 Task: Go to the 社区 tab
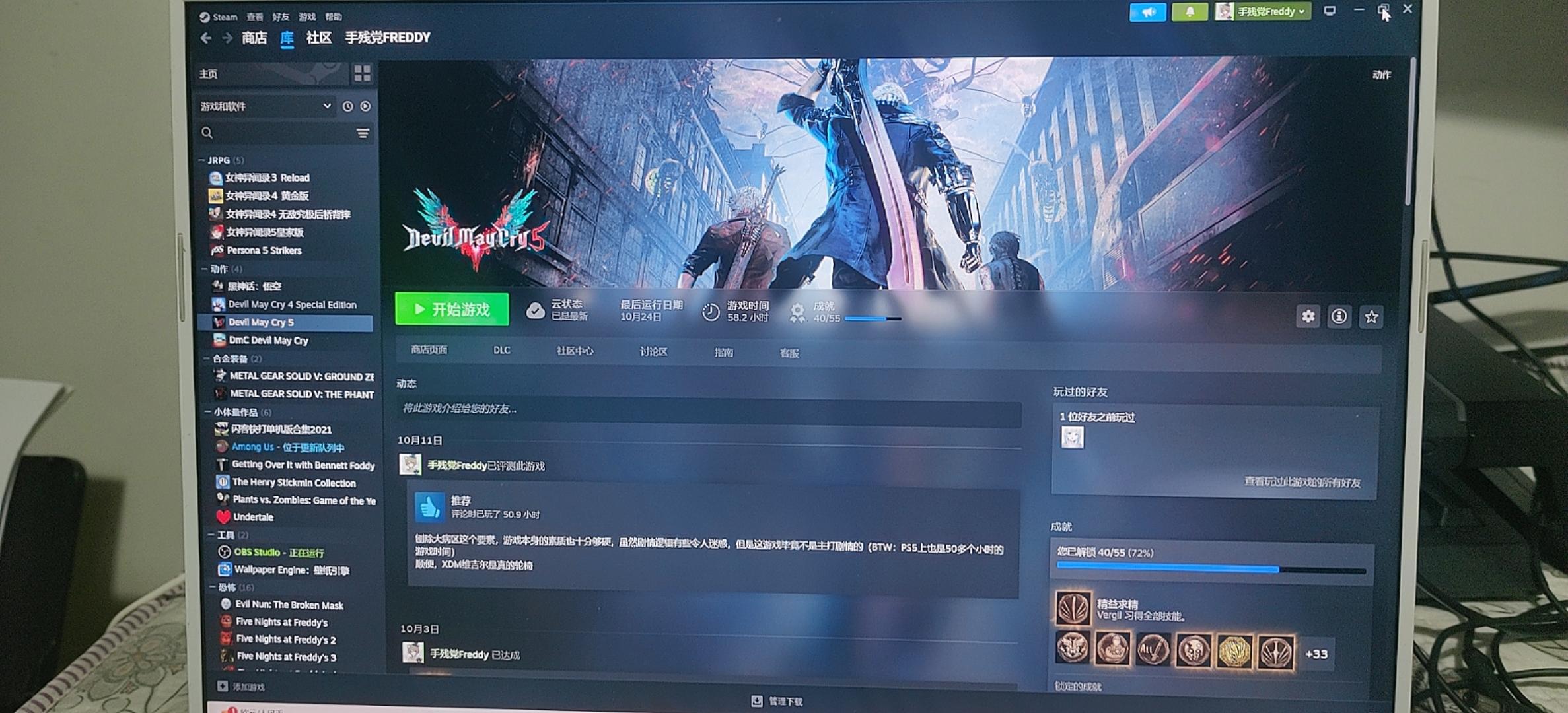[318, 38]
